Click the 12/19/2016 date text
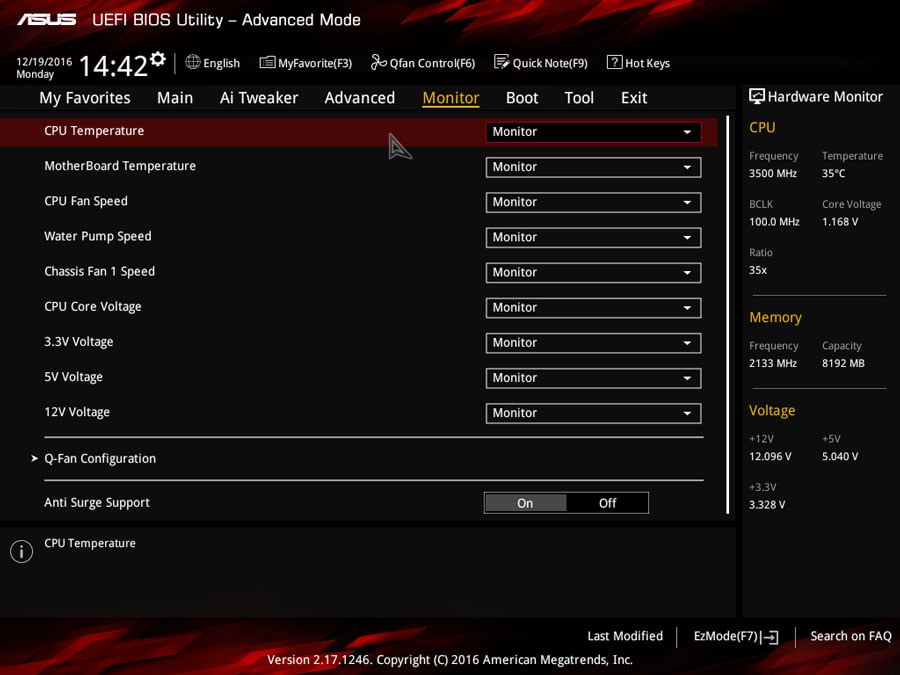900x675 pixels. [x=44, y=61]
